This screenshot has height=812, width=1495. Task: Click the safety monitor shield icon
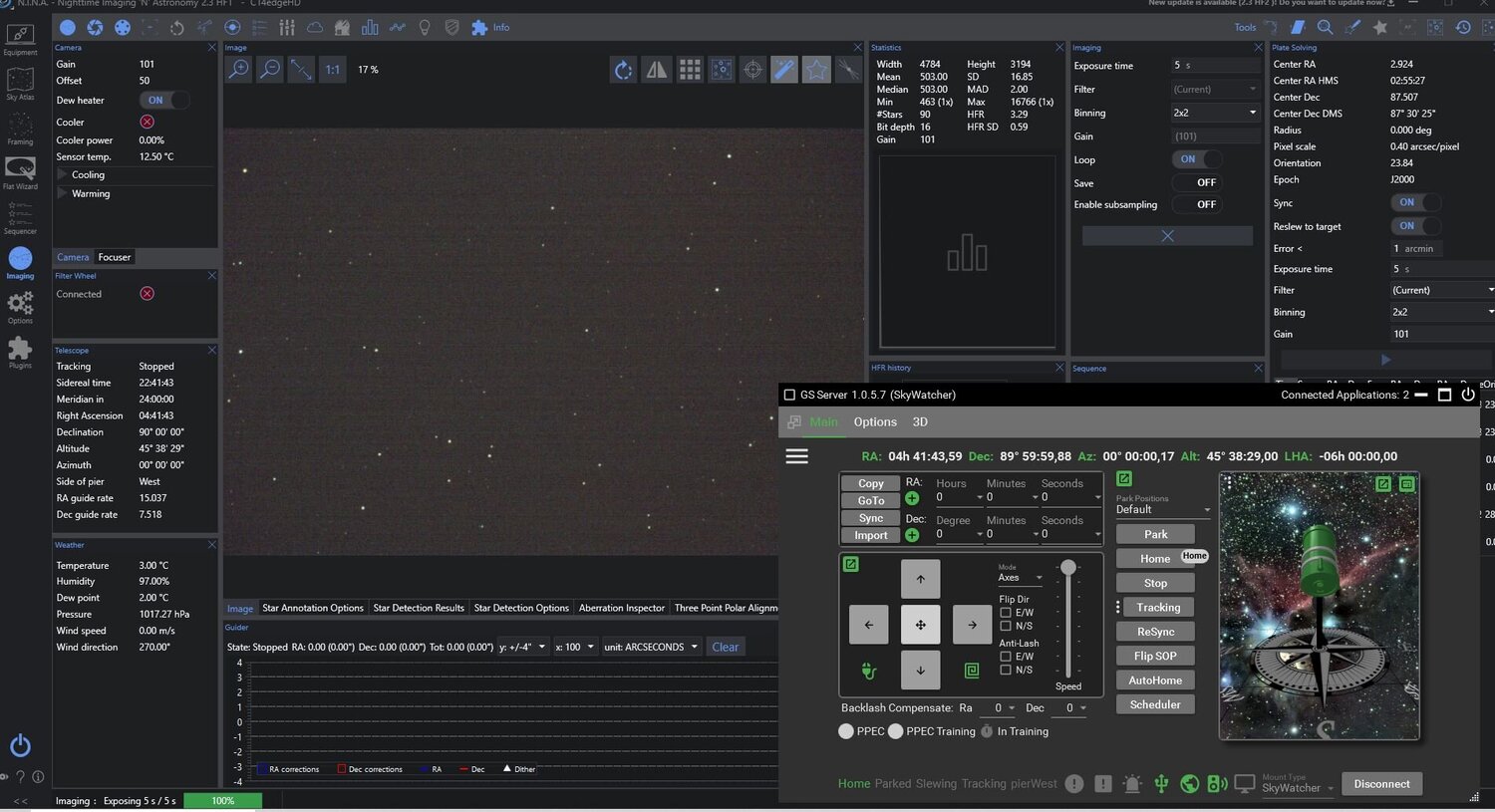tap(451, 28)
